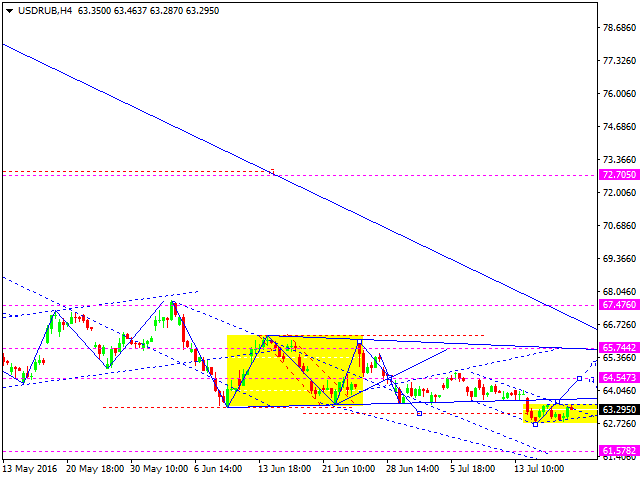
Task: Select the 61.5782 magenta price label
Action: coord(619,451)
